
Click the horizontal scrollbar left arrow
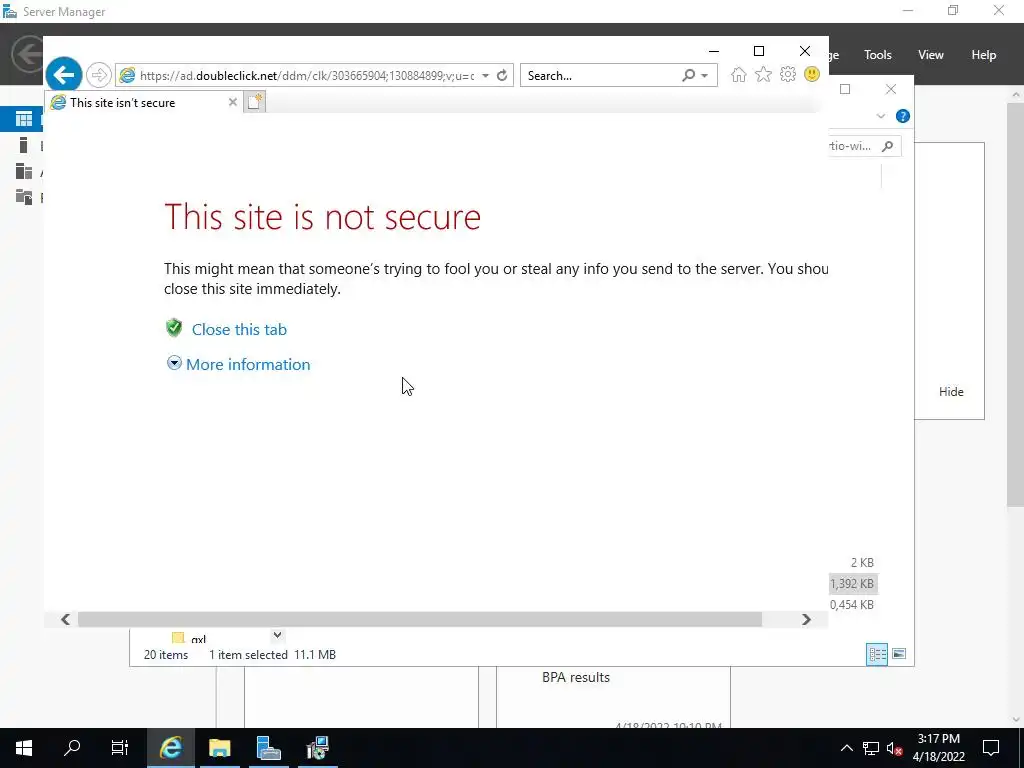pos(65,619)
